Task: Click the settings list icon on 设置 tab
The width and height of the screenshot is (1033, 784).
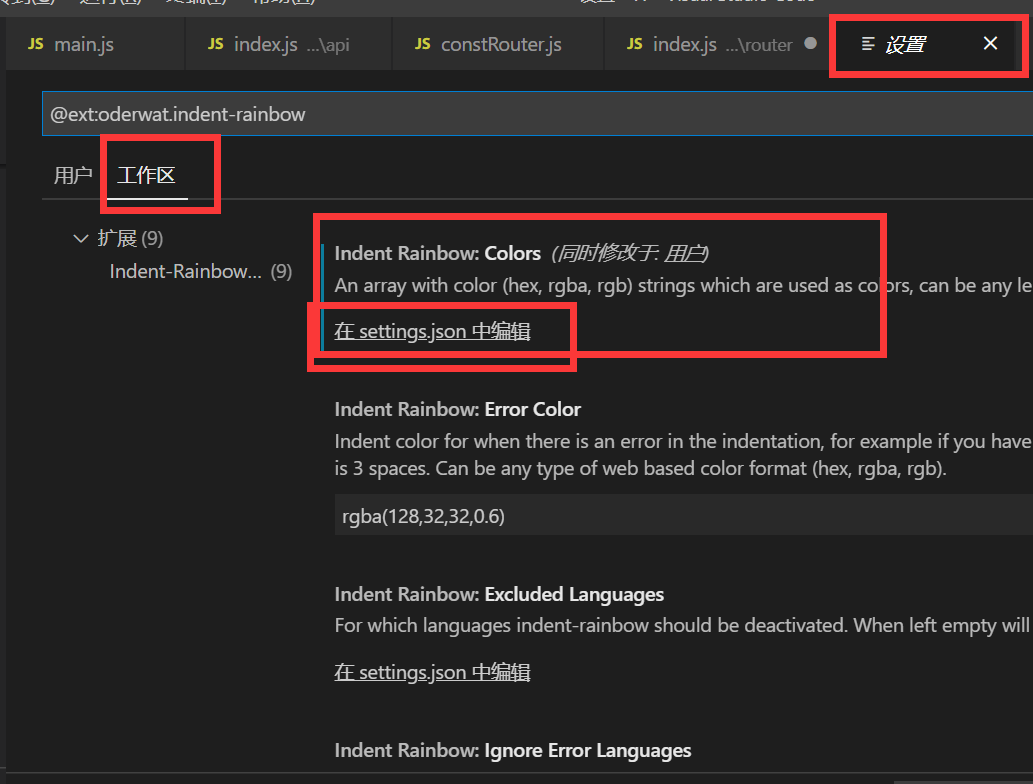Action: tap(868, 43)
